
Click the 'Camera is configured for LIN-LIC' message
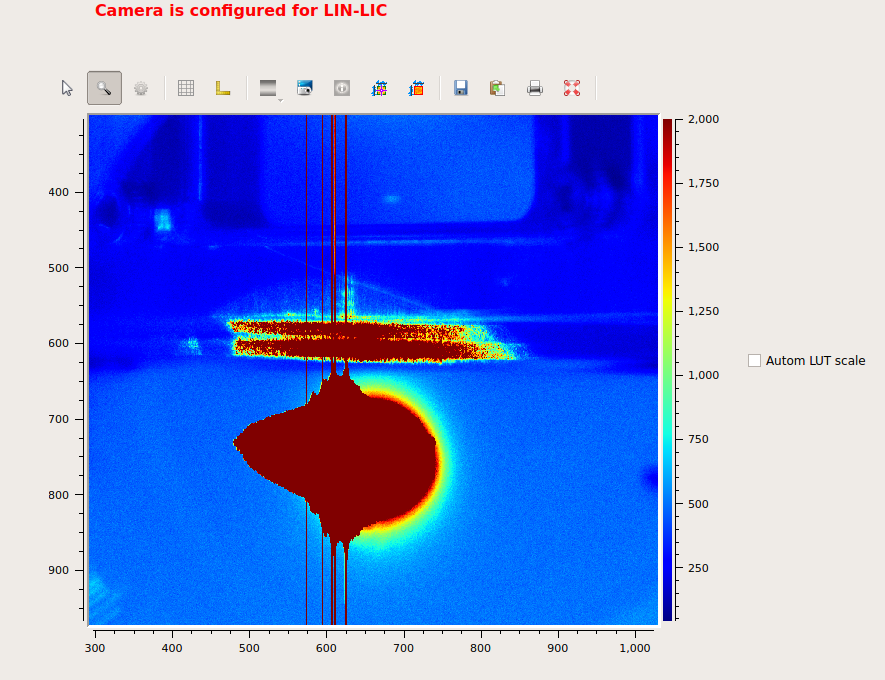pyautogui.click(x=241, y=11)
